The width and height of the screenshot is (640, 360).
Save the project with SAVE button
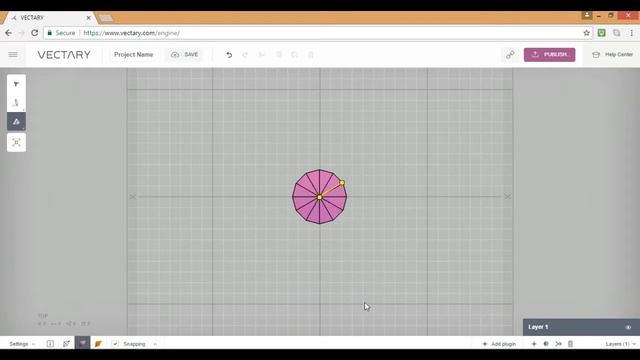click(184, 55)
